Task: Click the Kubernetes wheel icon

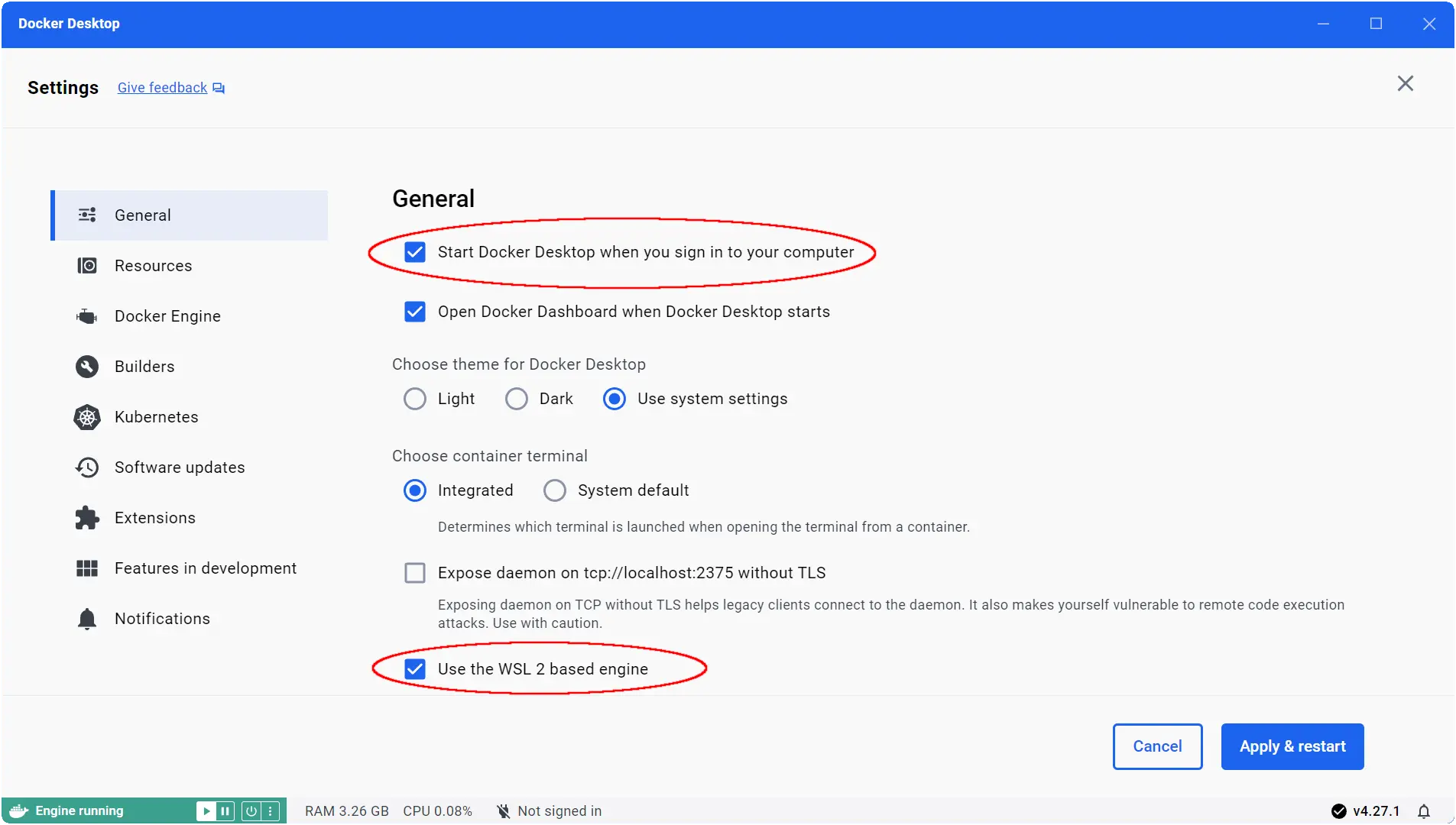Action: (x=87, y=416)
